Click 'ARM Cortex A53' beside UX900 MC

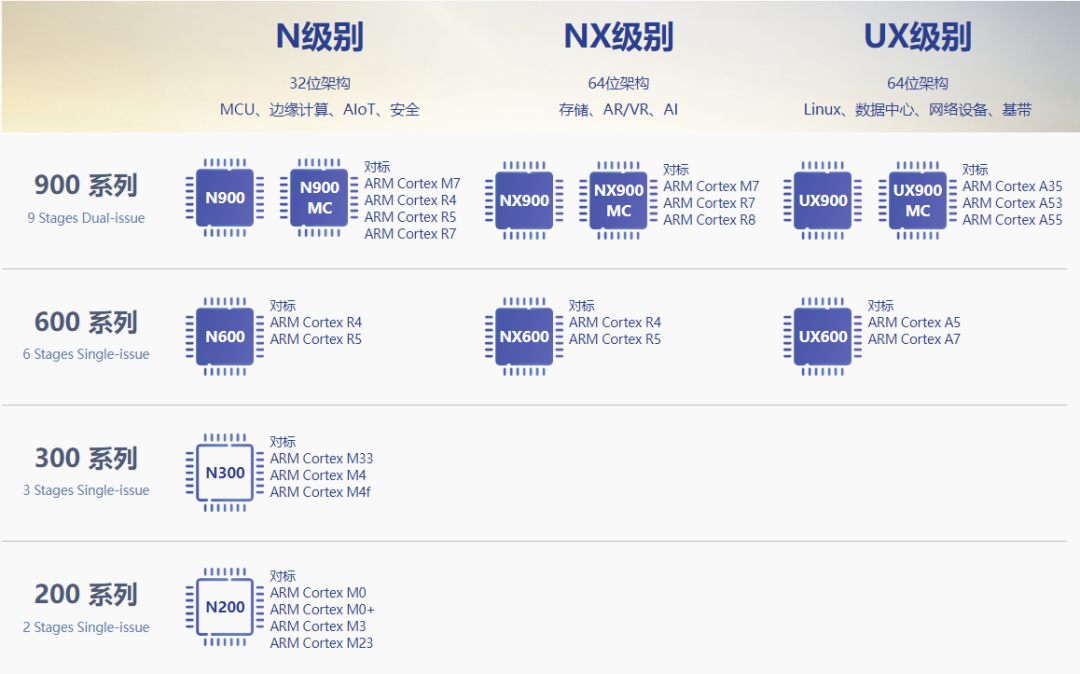(1012, 203)
